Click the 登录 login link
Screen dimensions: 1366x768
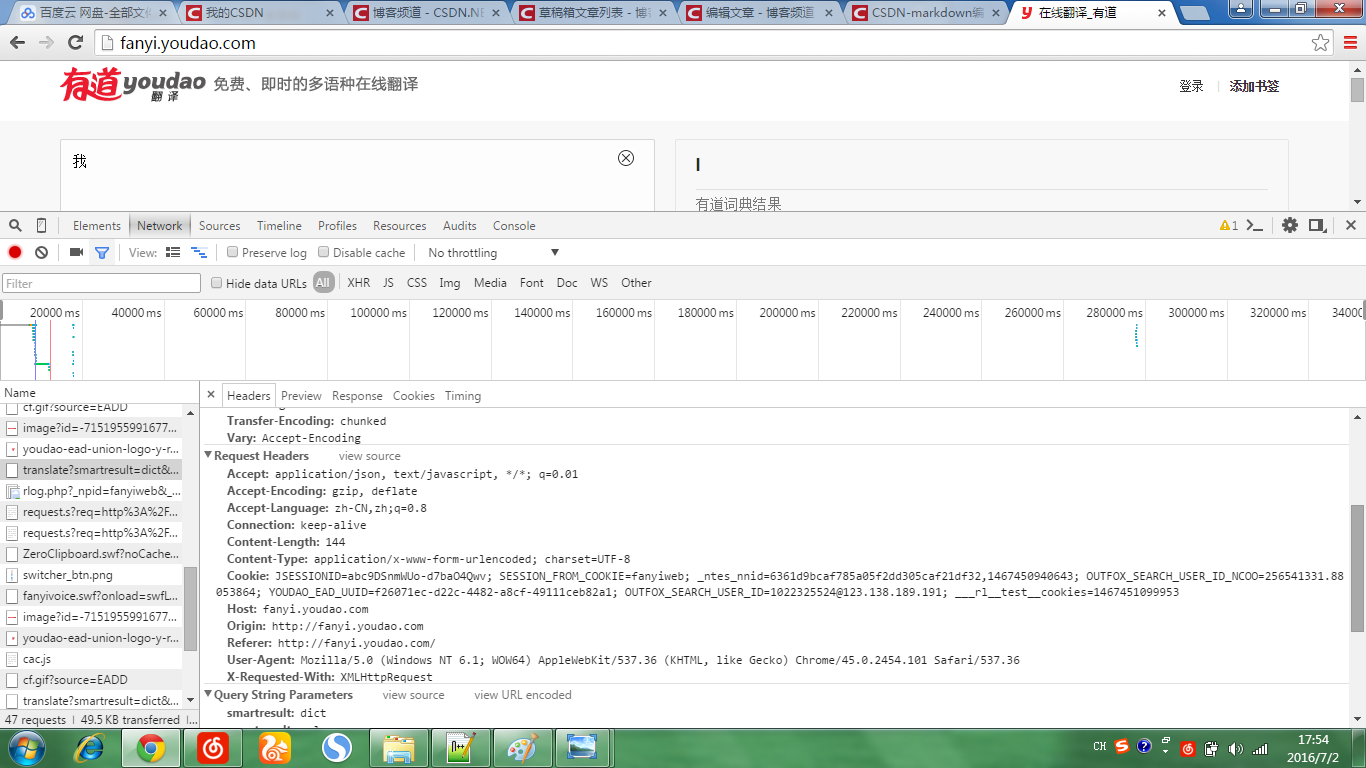(1191, 86)
